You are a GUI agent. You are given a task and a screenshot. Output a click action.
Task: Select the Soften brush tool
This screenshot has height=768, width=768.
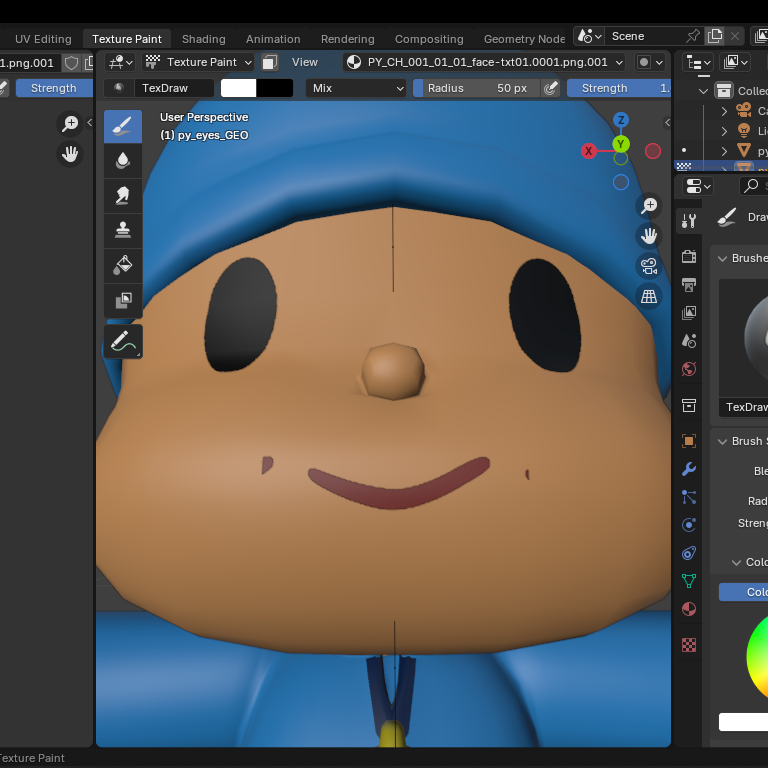pos(122,161)
